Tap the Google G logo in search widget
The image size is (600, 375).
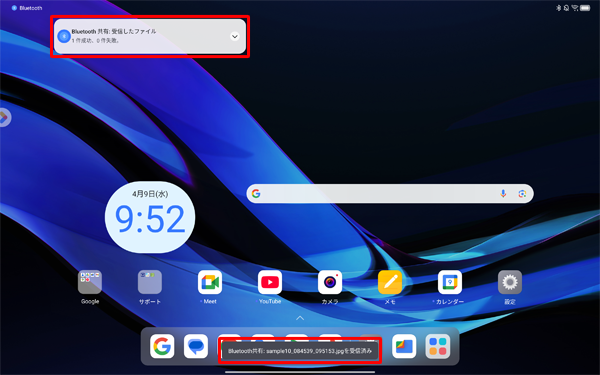pyautogui.click(x=256, y=194)
